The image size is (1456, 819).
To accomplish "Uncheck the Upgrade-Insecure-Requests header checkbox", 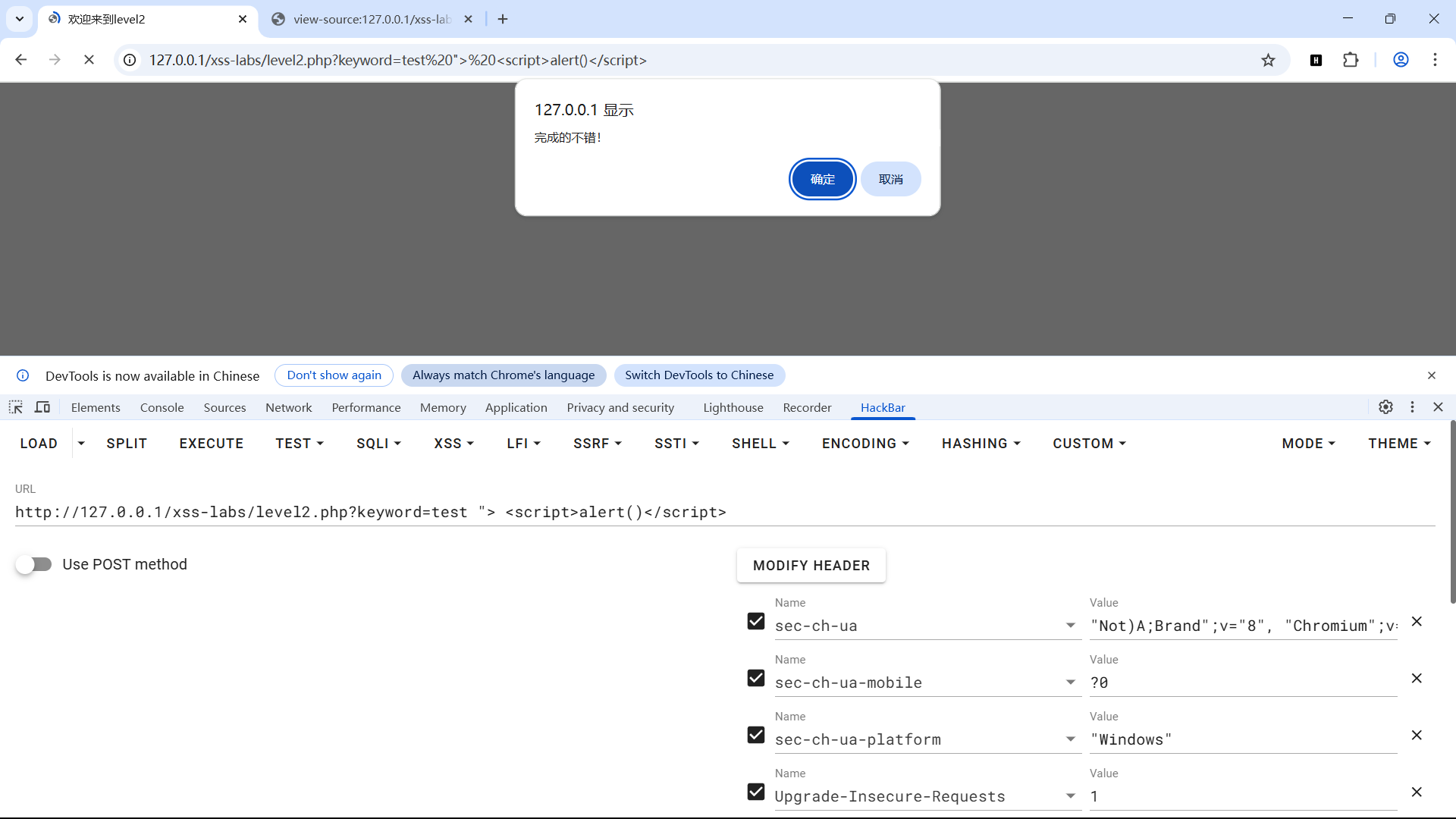I will [756, 792].
